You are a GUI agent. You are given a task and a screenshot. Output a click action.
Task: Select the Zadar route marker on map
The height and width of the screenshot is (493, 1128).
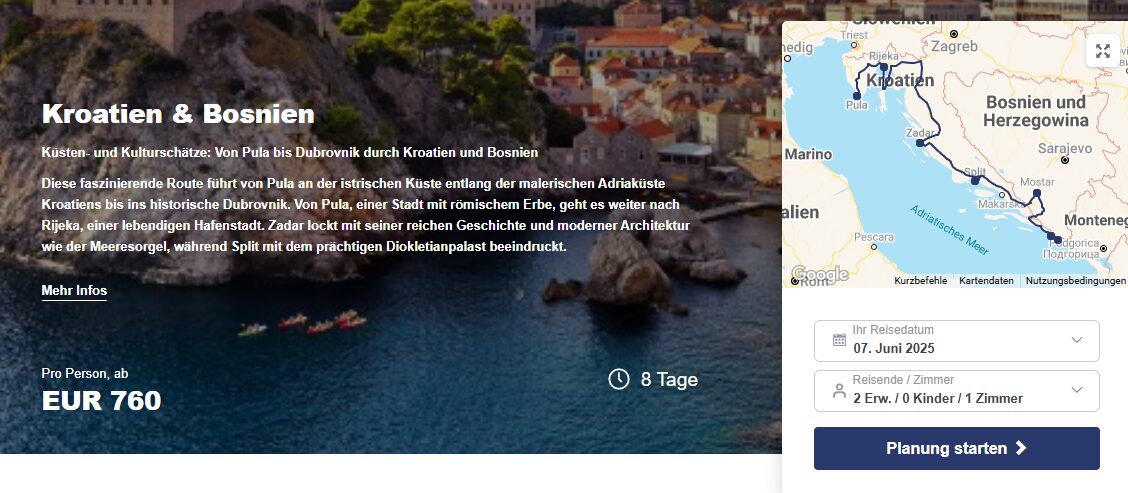coord(920,143)
